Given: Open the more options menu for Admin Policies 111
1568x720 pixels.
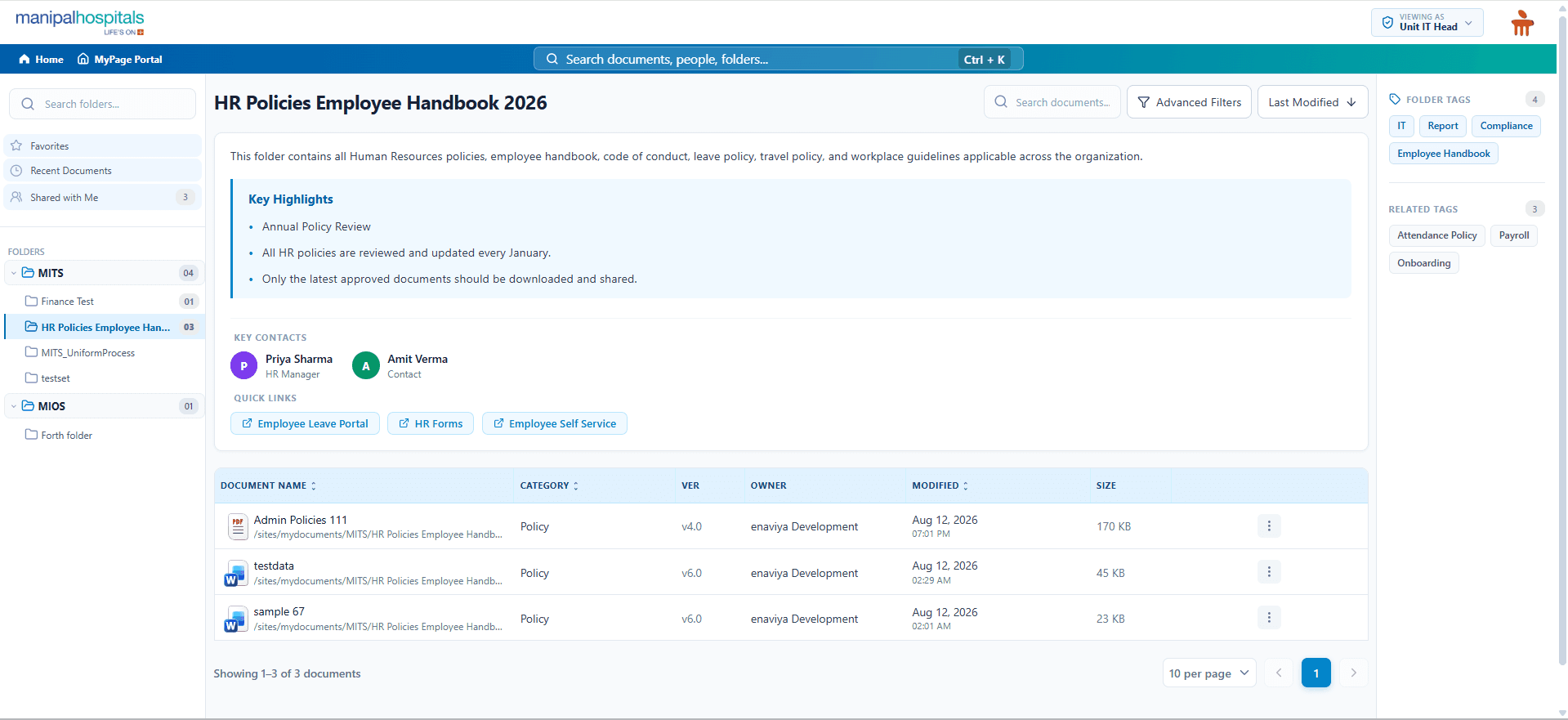Looking at the screenshot, I should (1269, 526).
